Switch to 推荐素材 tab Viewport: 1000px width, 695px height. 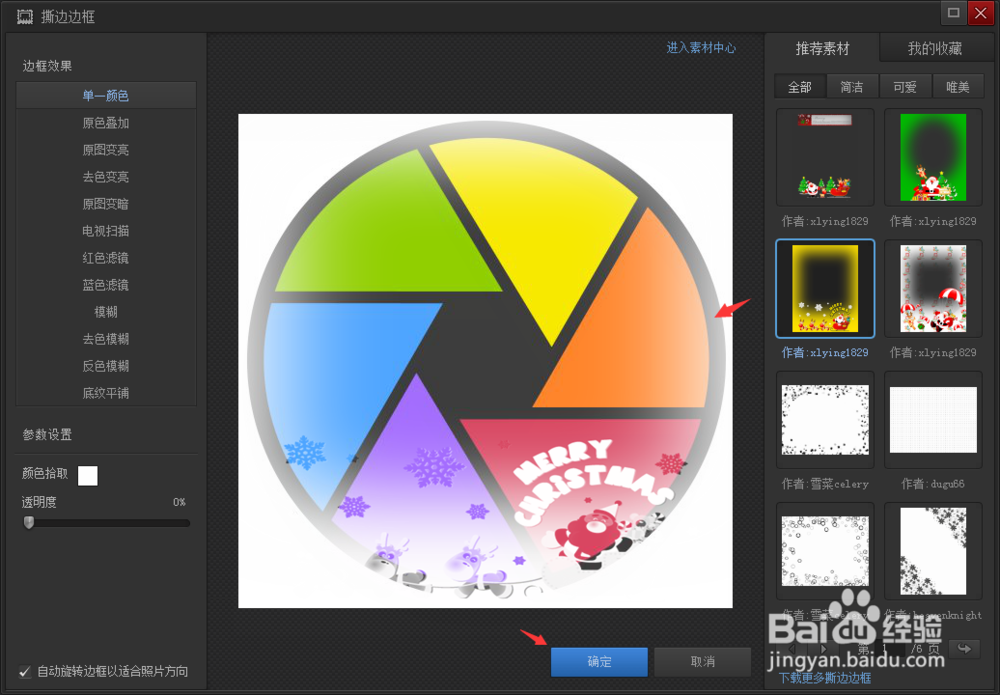tap(822, 48)
